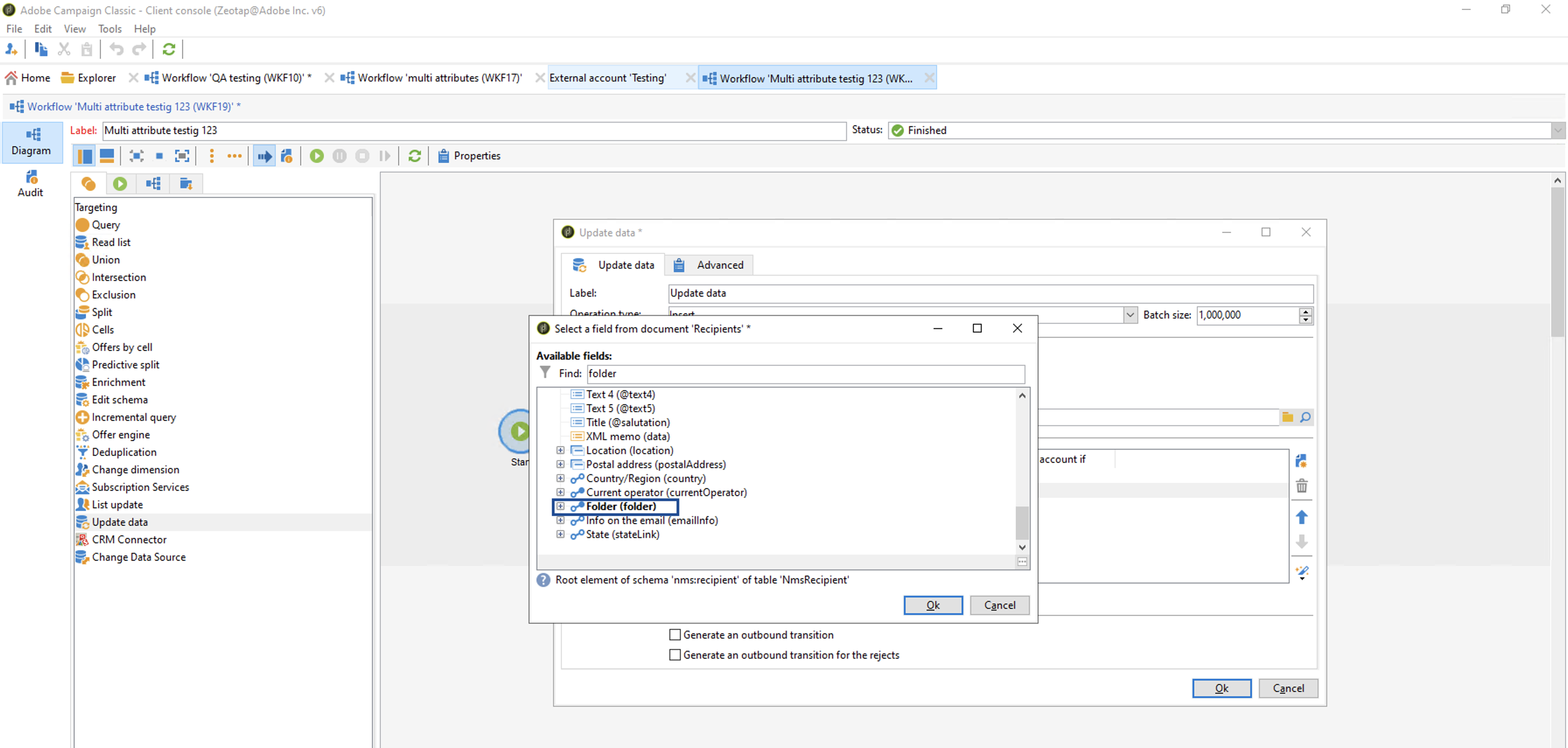The width and height of the screenshot is (1568, 748).
Task: Expand the Location (location) node
Action: point(560,451)
